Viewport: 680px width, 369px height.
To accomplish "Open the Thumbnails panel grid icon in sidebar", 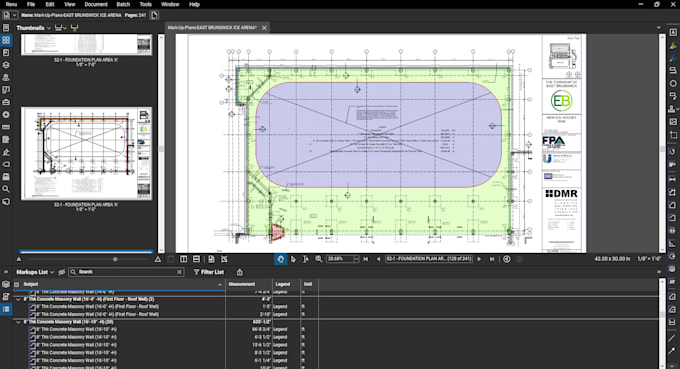I will (6, 40).
